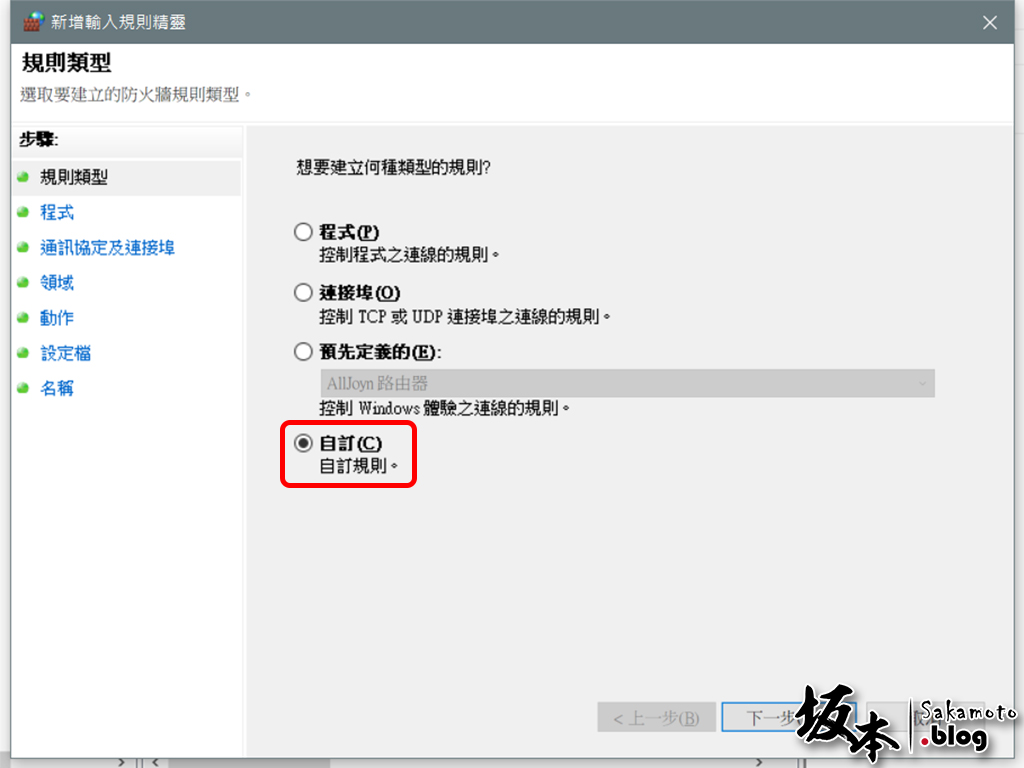Screen dimensions: 1024x768
Task: Choose the 自訂(C) custom rule option
Action: click(x=303, y=443)
